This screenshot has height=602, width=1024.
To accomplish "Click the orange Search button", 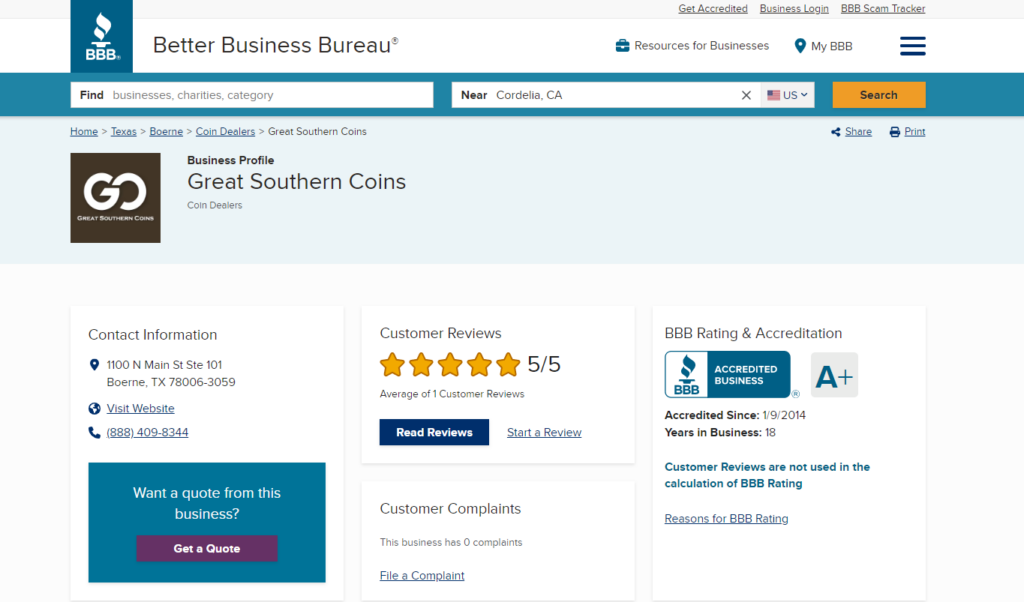I will pos(878,95).
